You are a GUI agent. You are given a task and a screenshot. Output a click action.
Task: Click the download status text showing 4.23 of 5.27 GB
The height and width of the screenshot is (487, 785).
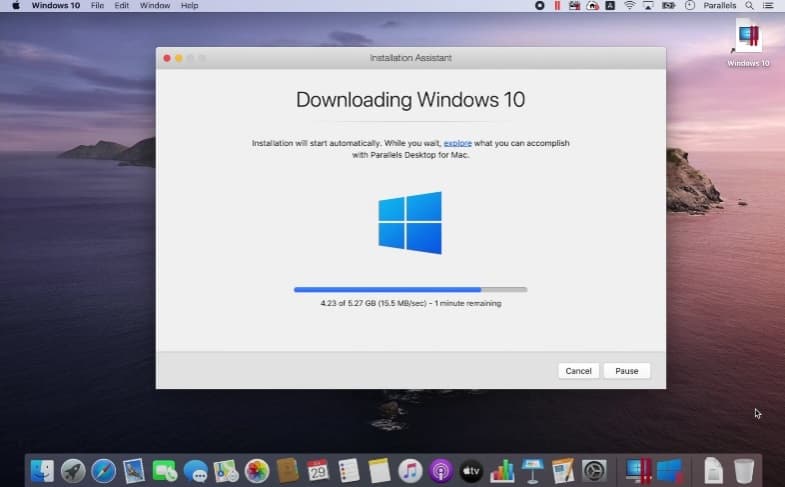click(411, 303)
